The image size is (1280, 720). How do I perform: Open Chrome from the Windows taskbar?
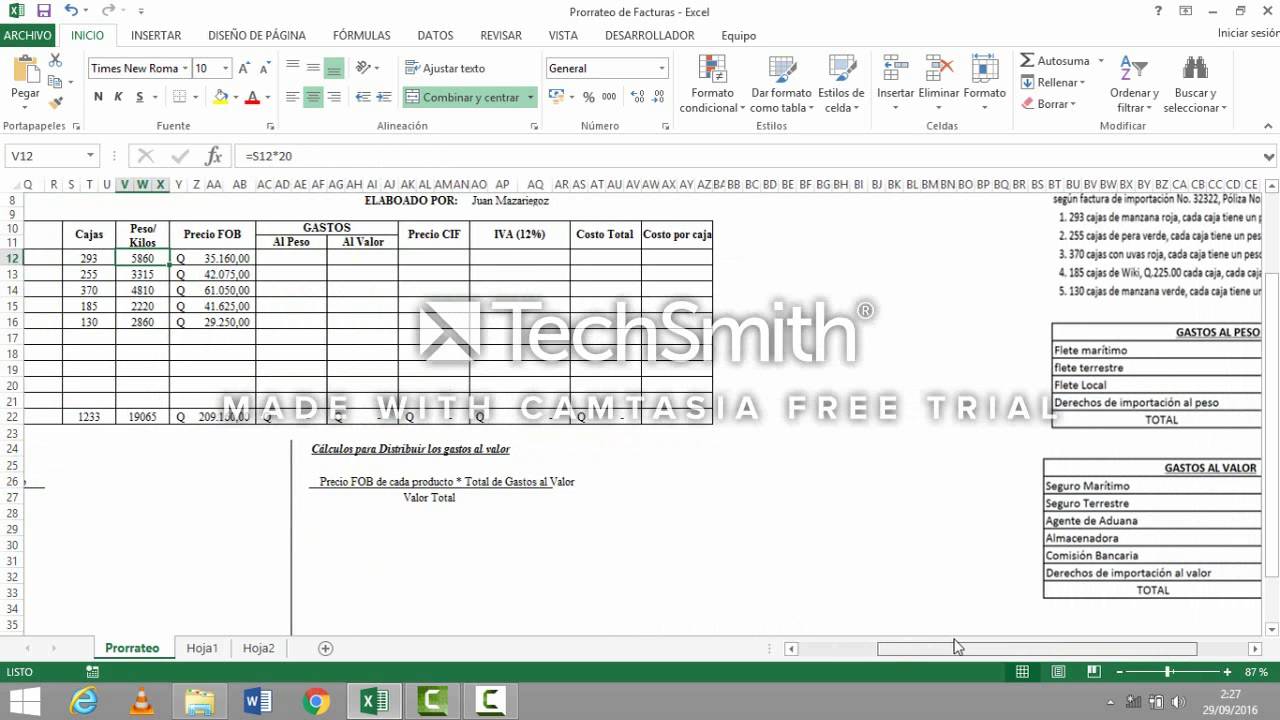point(316,701)
